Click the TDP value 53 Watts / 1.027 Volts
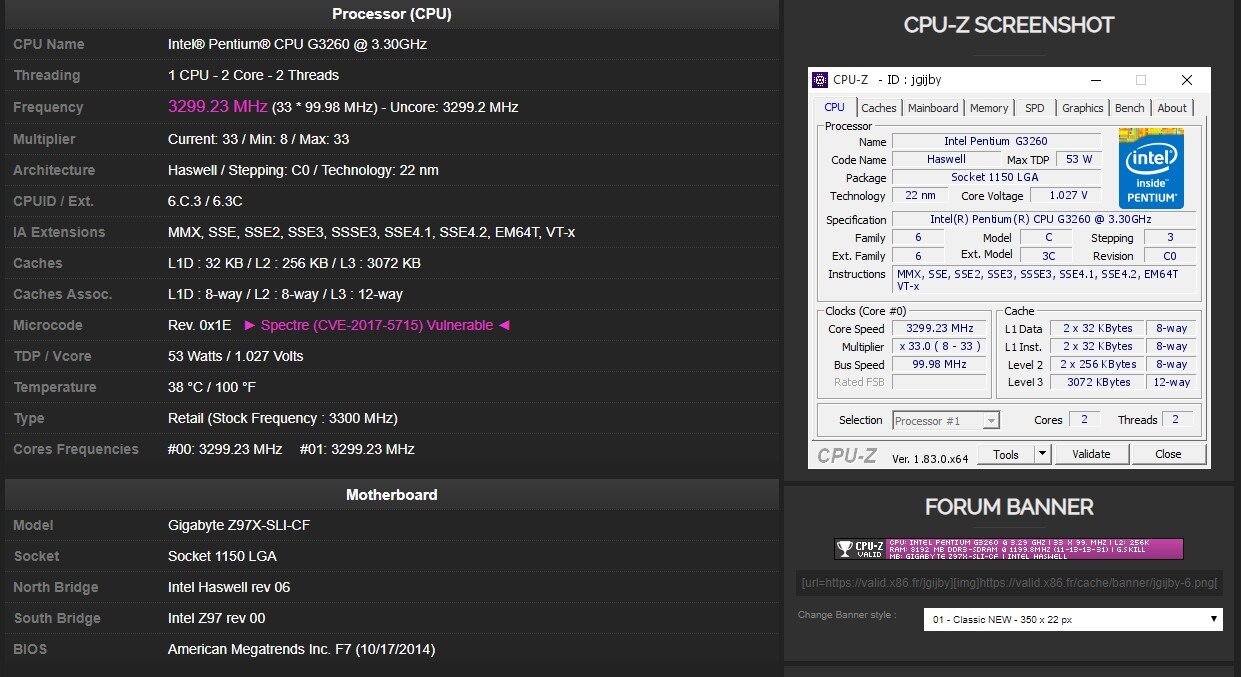The width and height of the screenshot is (1241, 677). click(x=235, y=356)
